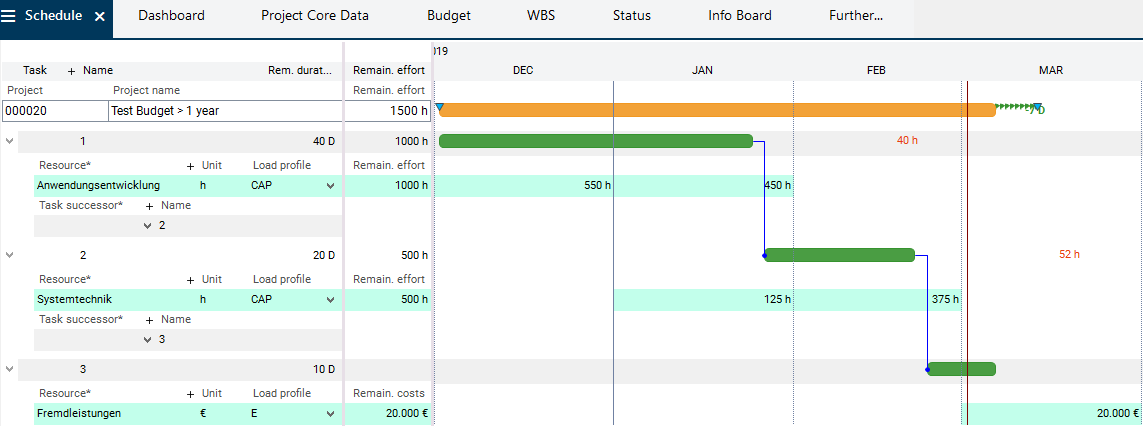Open the Further... tab menu
Image resolution: width=1143 pixels, height=426 pixels.
coord(856,16)
